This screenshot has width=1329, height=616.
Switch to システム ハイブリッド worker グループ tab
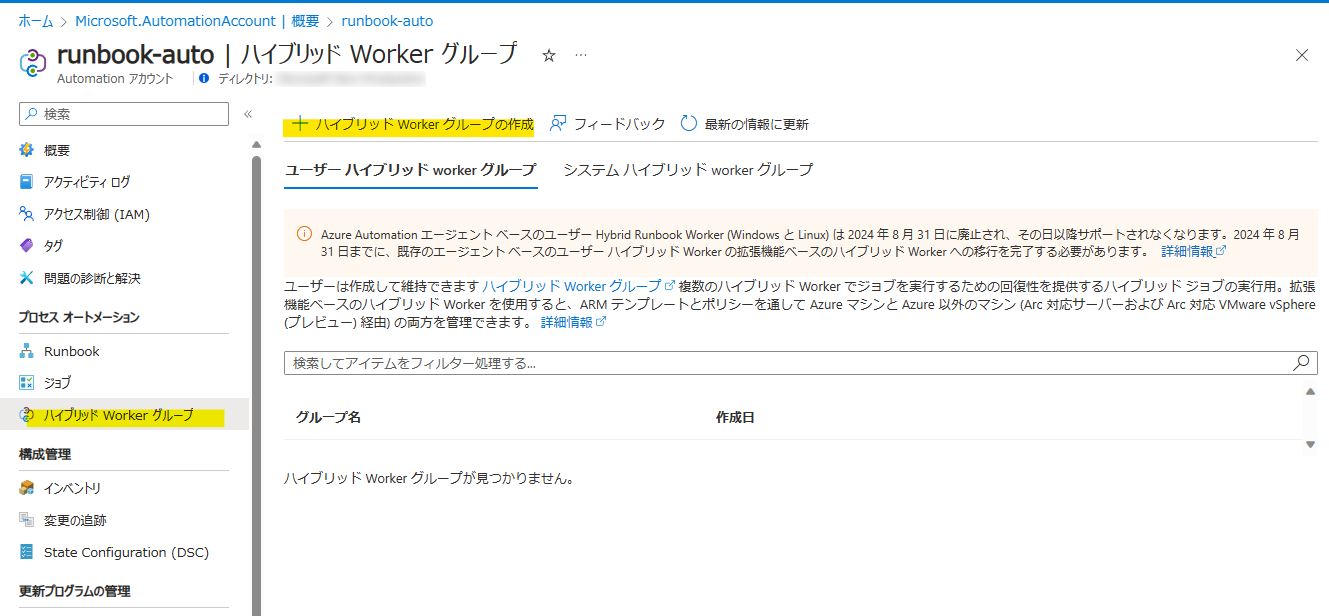click(688, 170)
